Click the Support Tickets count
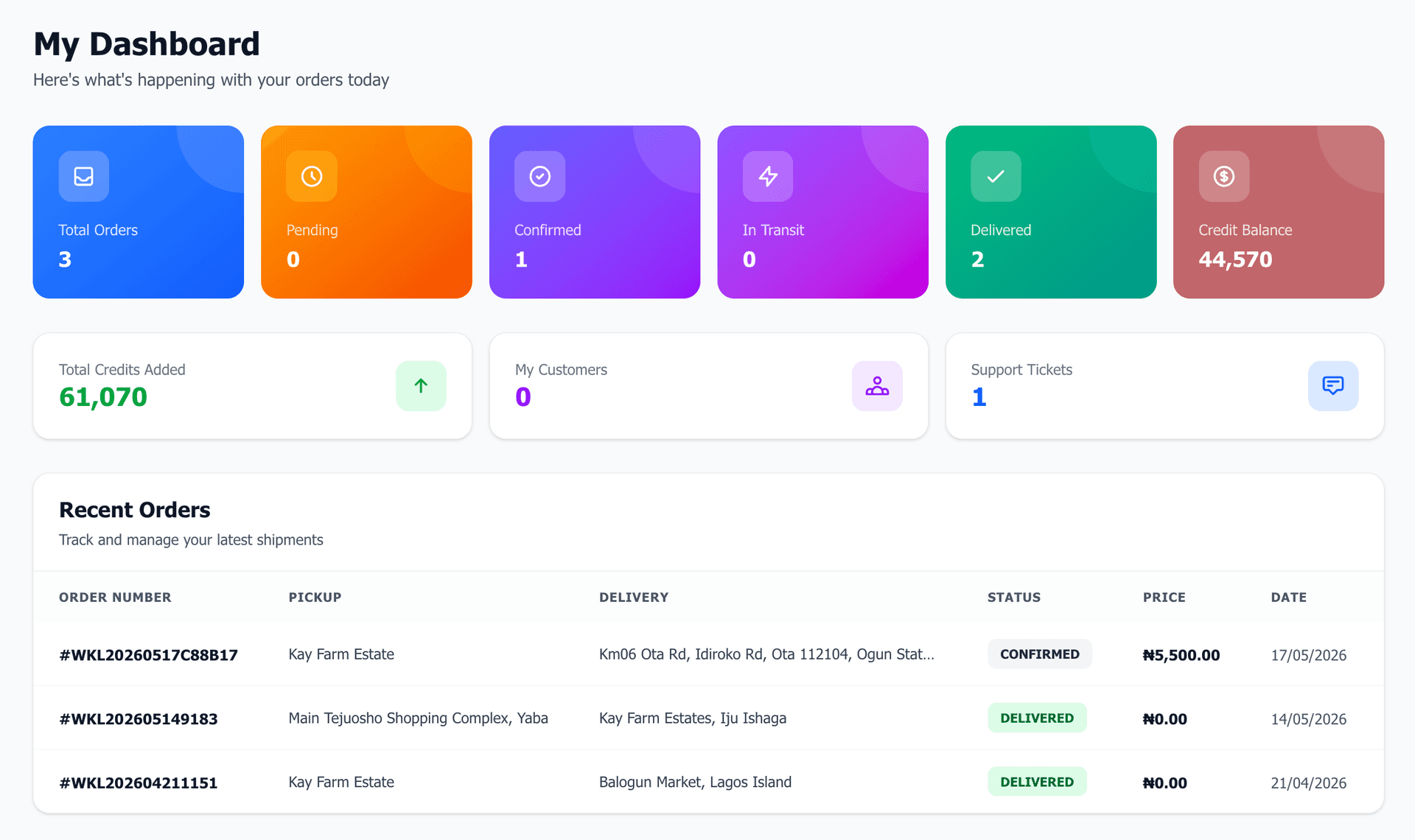The height and width of the screenshot is (840, 1415). tap(979, 397)
